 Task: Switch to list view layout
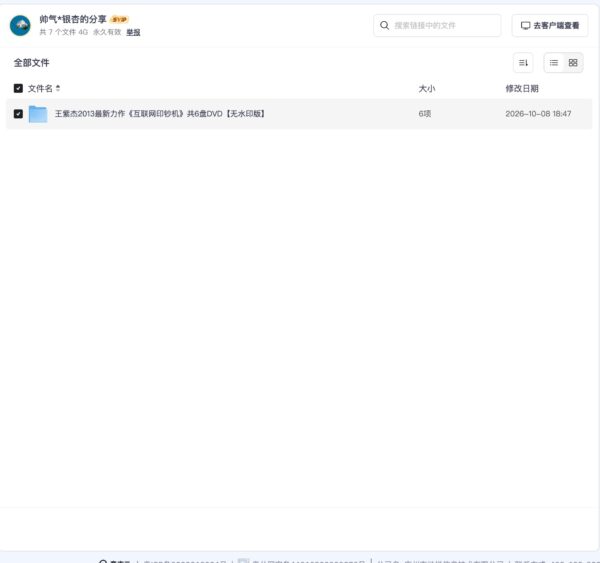[554, 63]
